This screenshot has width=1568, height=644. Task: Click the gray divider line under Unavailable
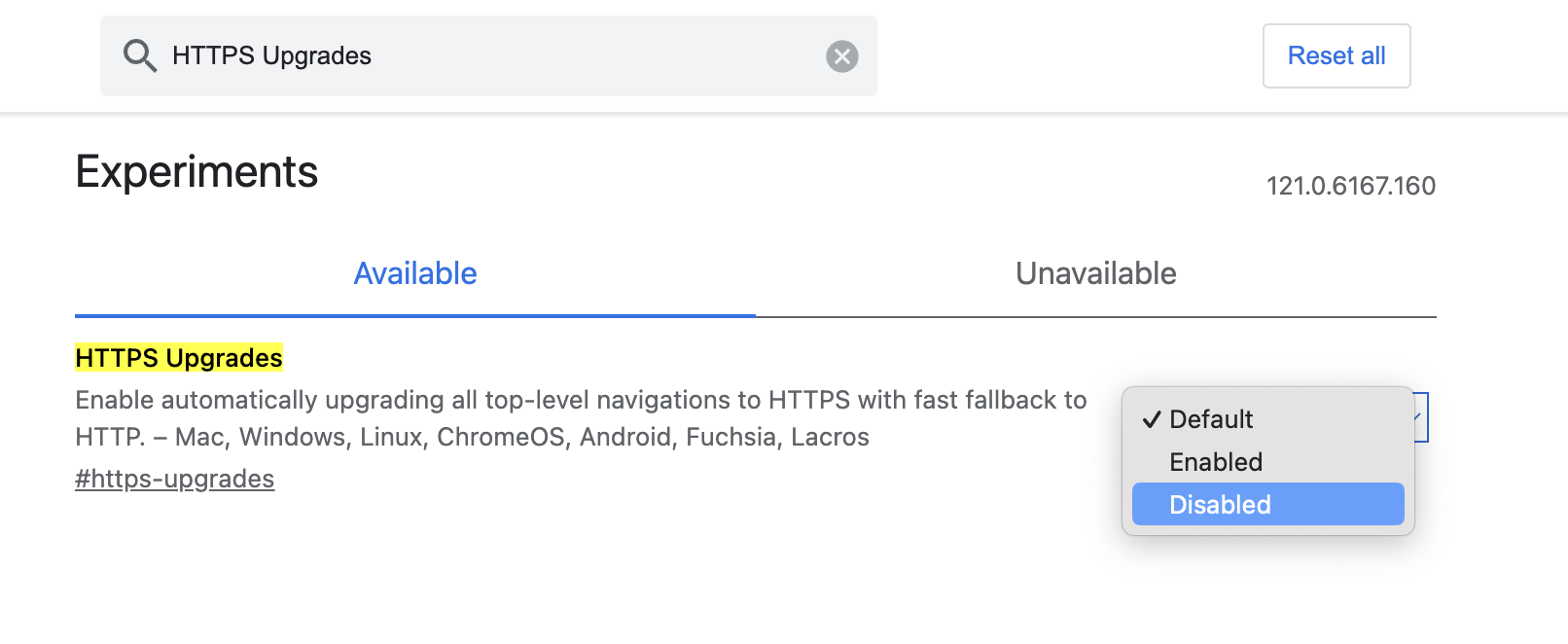pyautogui.click(x=1096, y=317)
